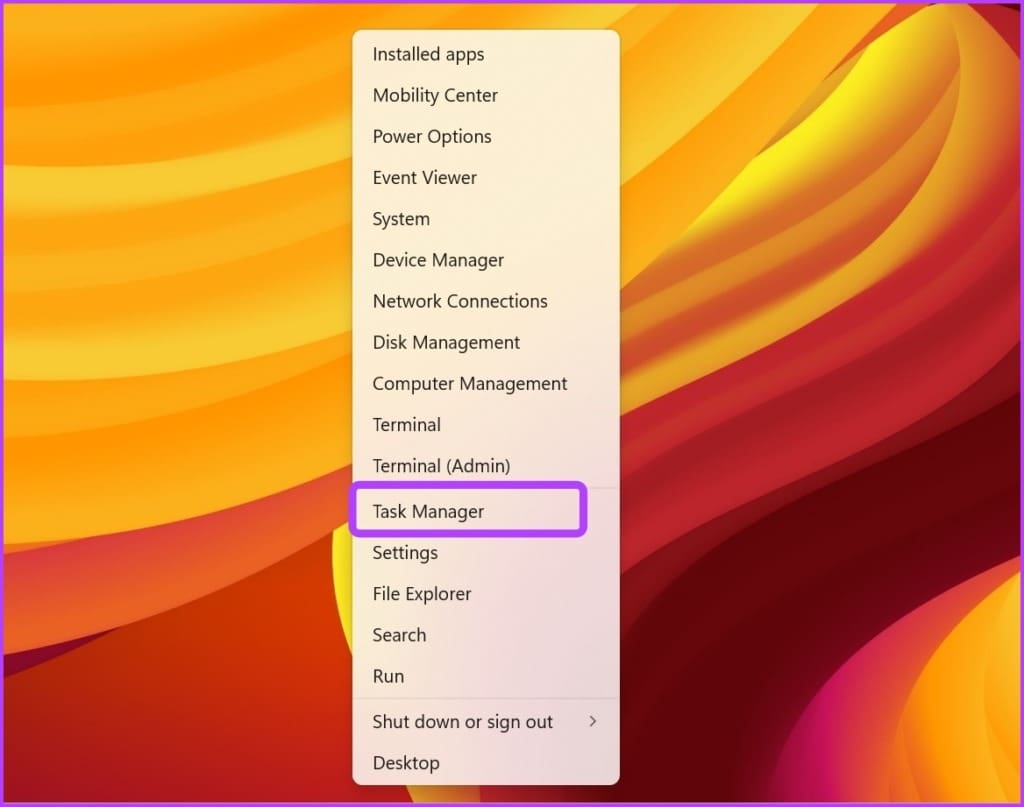Open Network Connections

460,301
